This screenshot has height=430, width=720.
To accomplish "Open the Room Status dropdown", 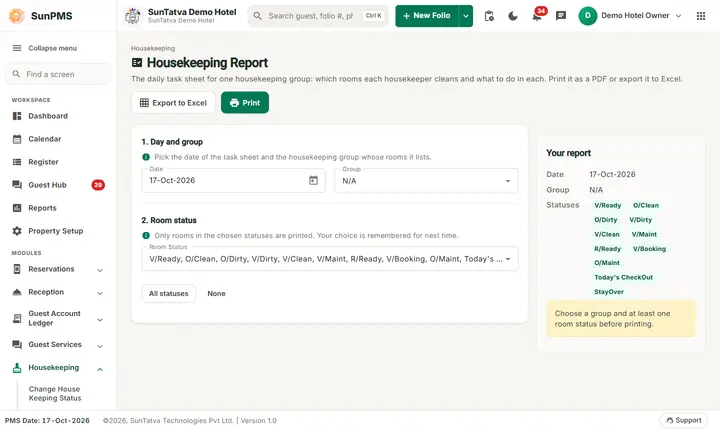I will coord(330,259).
